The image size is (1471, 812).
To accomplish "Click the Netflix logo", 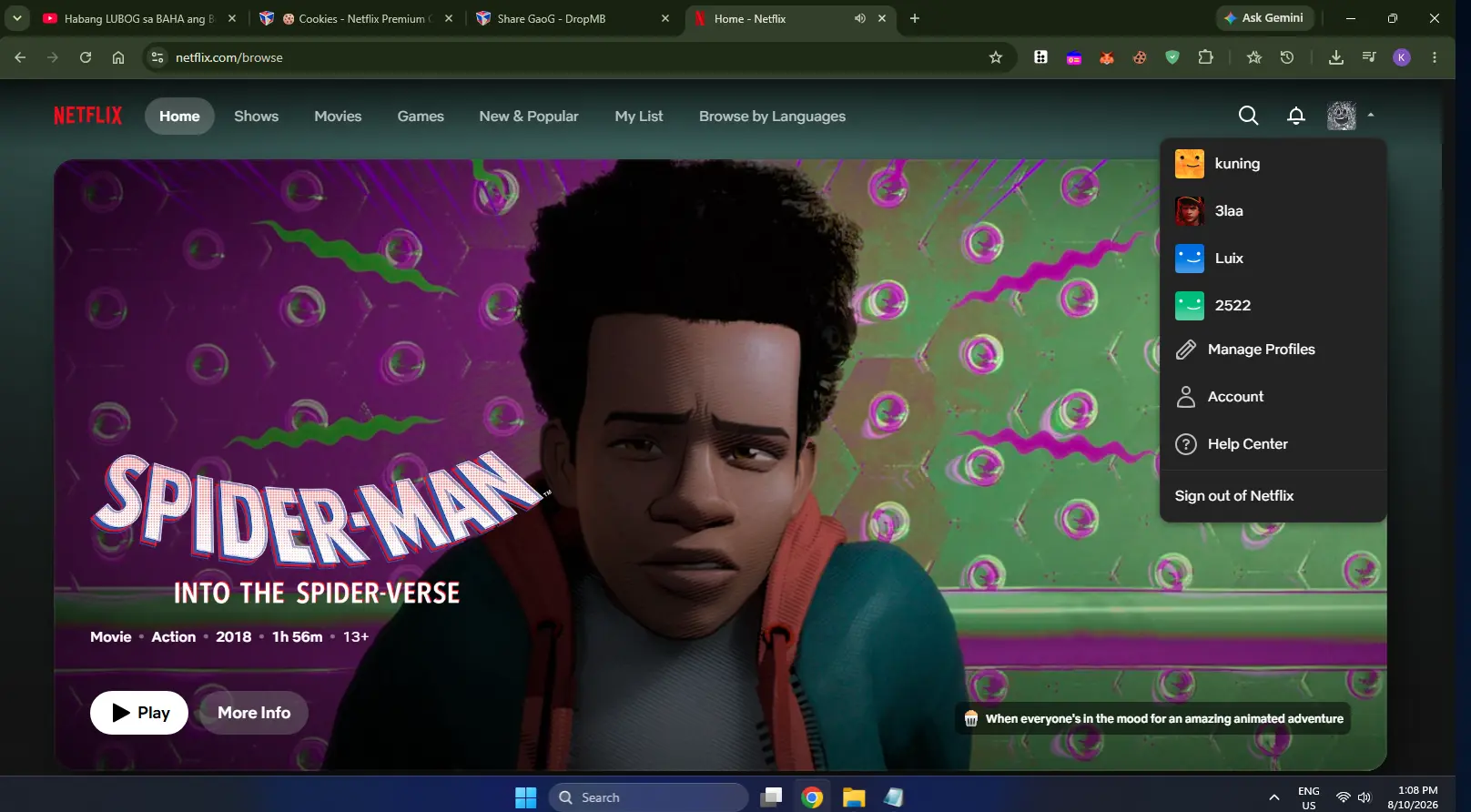I will click(x=87, y=116).
